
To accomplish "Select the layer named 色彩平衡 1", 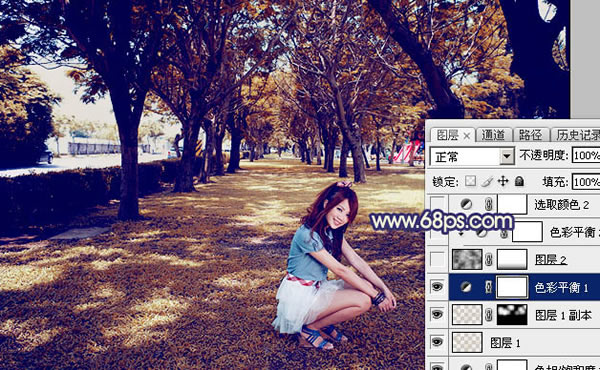I will pyautogui.click(x=561, y=287).
